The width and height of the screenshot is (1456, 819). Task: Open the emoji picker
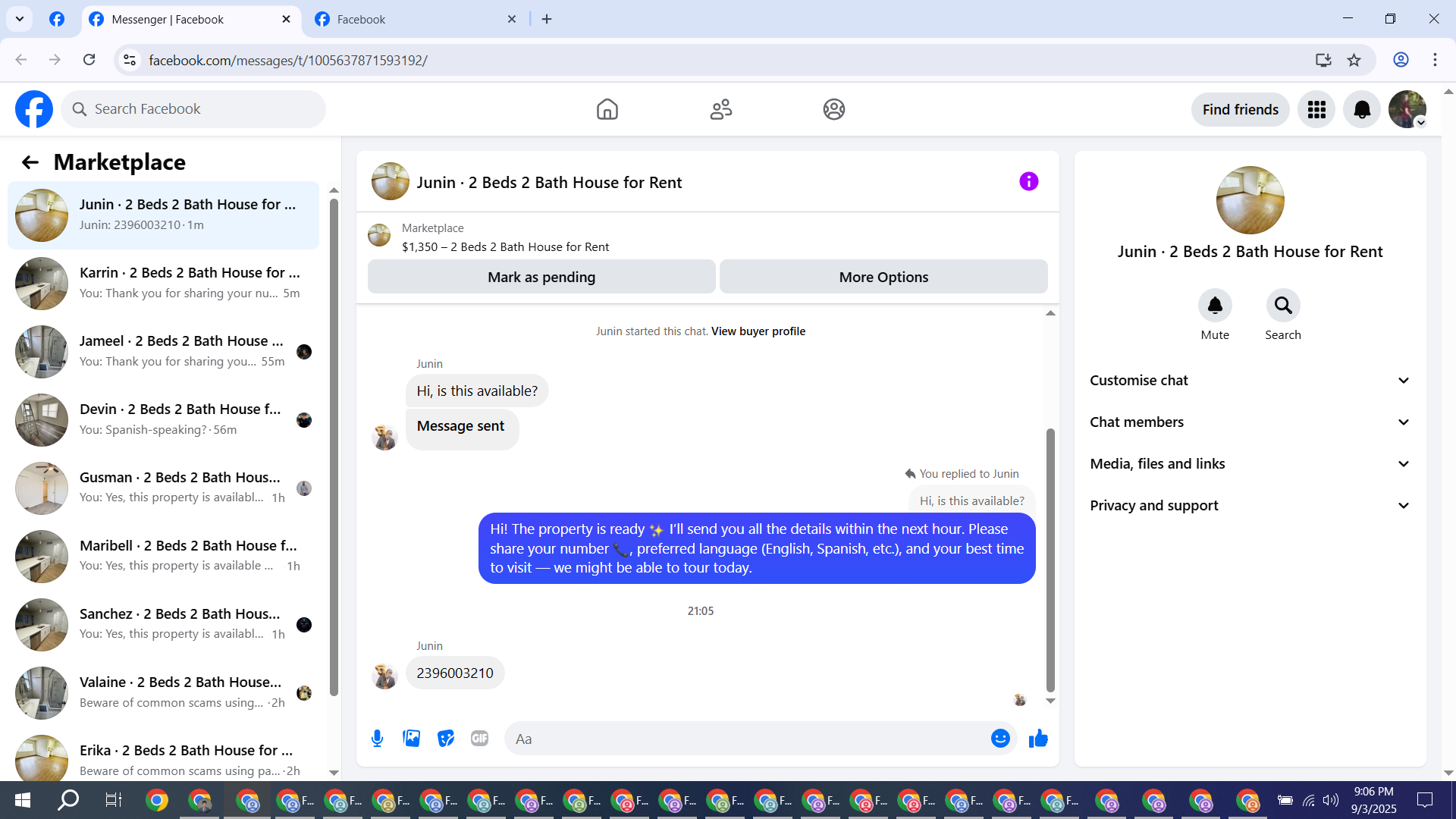pyautogui.click(x=1000, y=739)
